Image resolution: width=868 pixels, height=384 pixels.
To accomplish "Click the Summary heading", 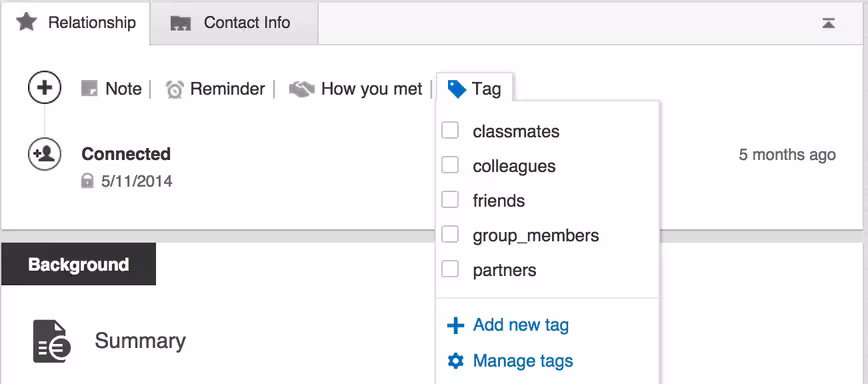I will [x=140, y=341].
